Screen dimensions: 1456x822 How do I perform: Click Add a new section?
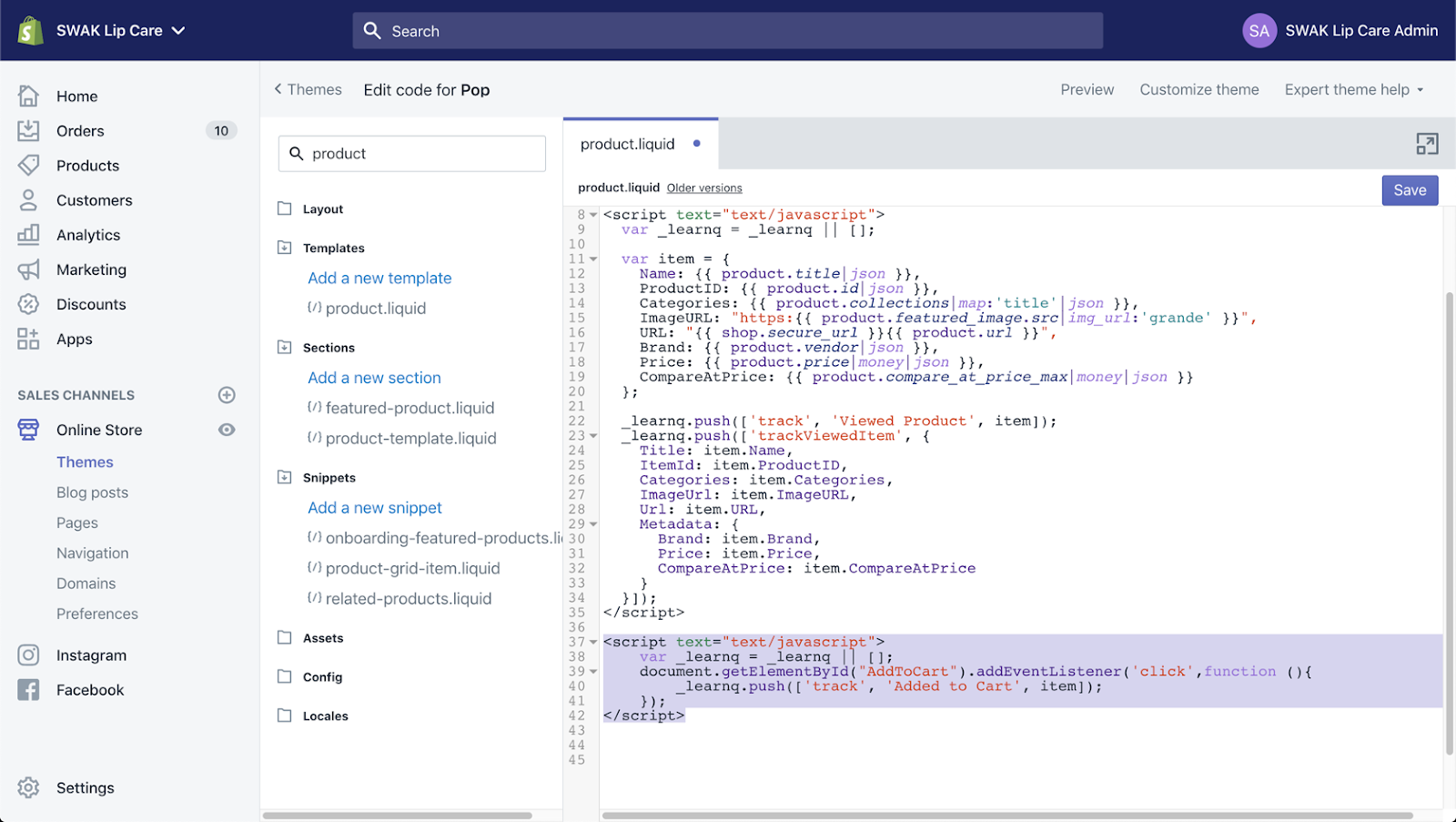tap(374, 378)
